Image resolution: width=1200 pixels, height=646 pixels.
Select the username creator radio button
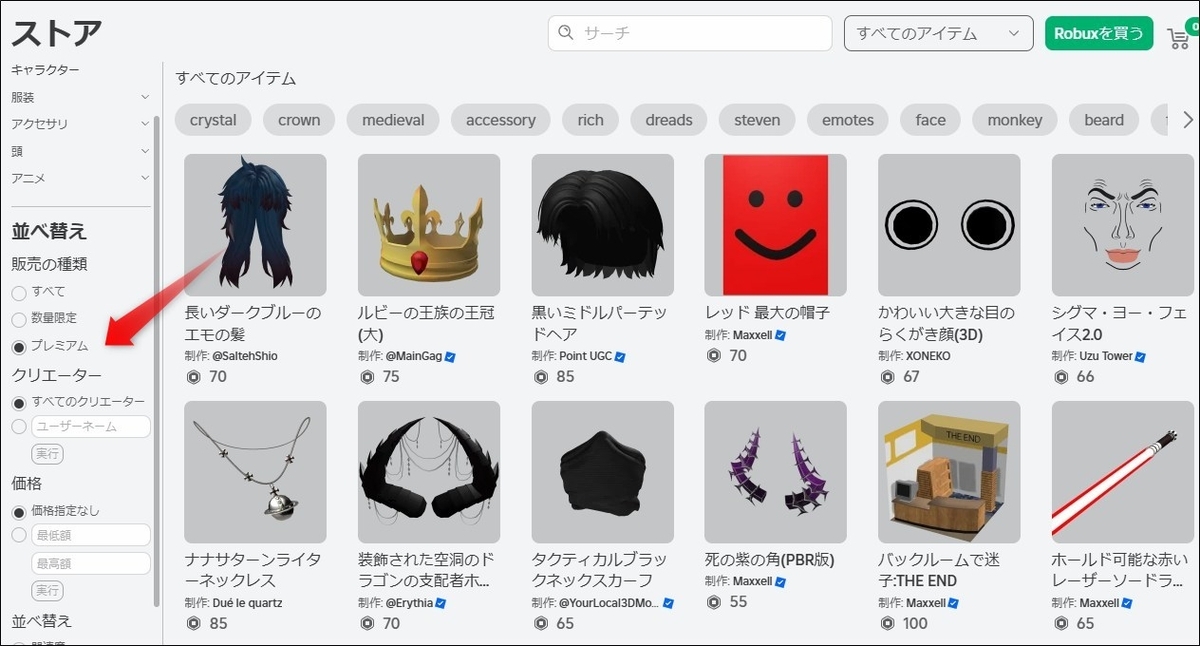point(19,427)
